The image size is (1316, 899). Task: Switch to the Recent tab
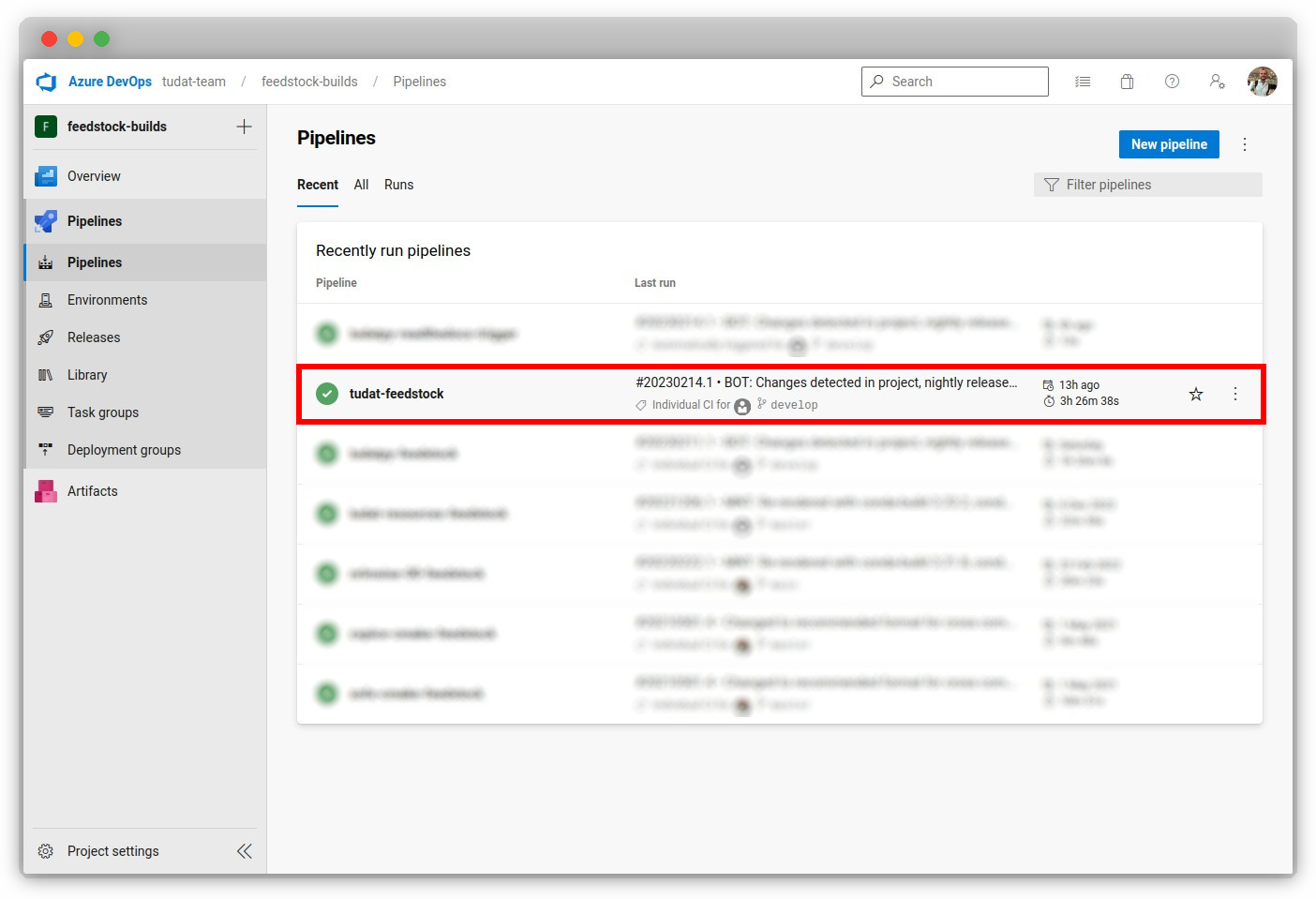(318, 185)
